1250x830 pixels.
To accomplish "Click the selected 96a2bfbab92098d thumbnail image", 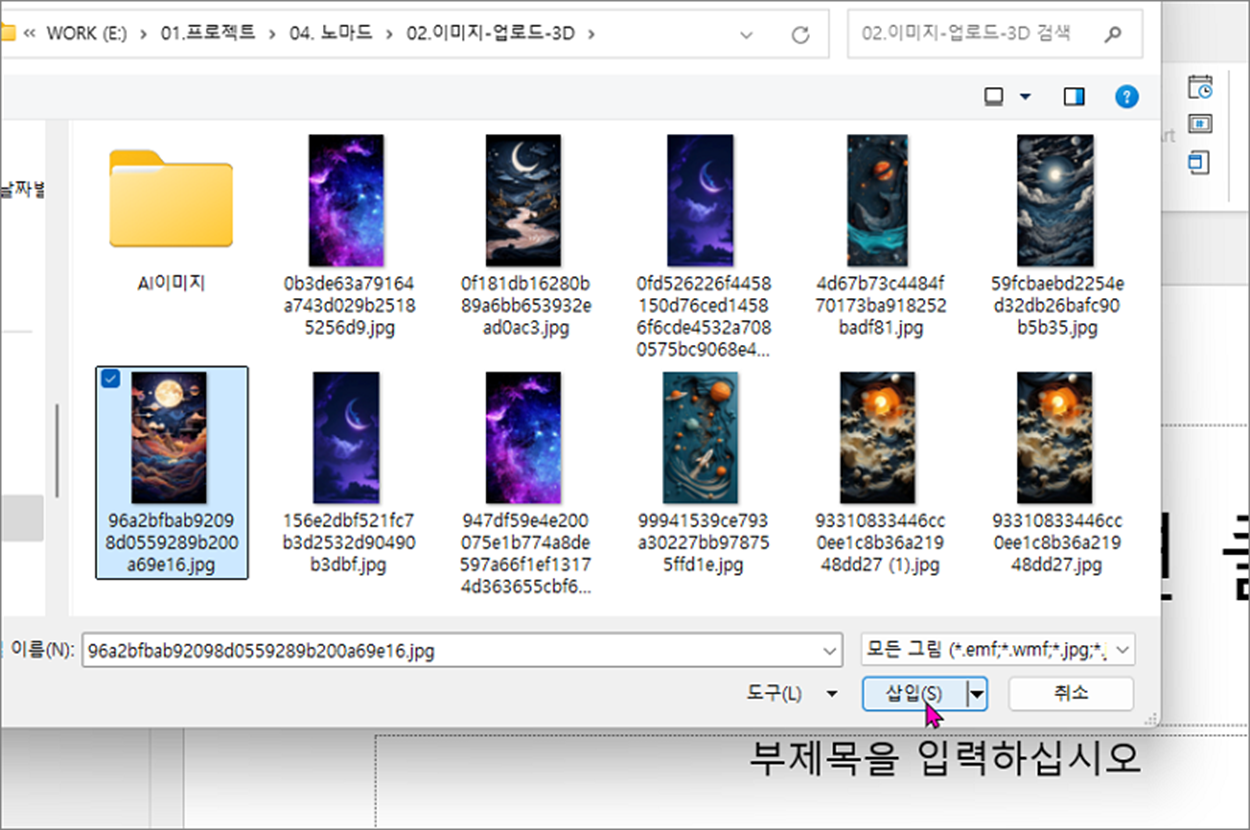I will 169,437.
